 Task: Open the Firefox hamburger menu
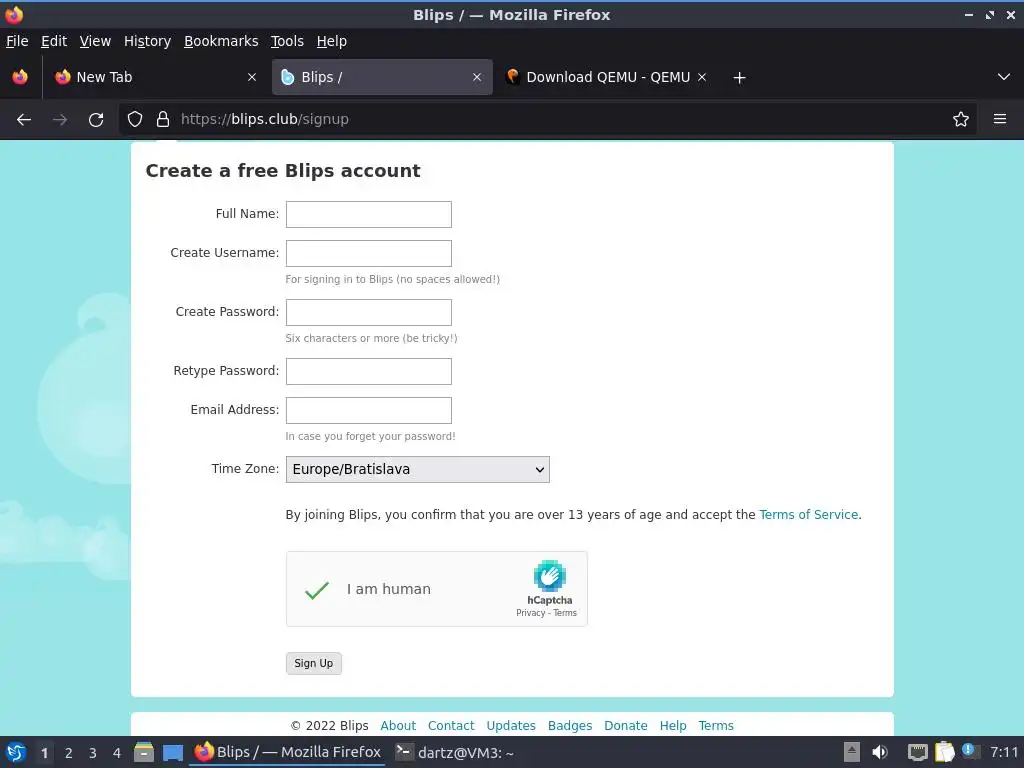click(999, 119)
